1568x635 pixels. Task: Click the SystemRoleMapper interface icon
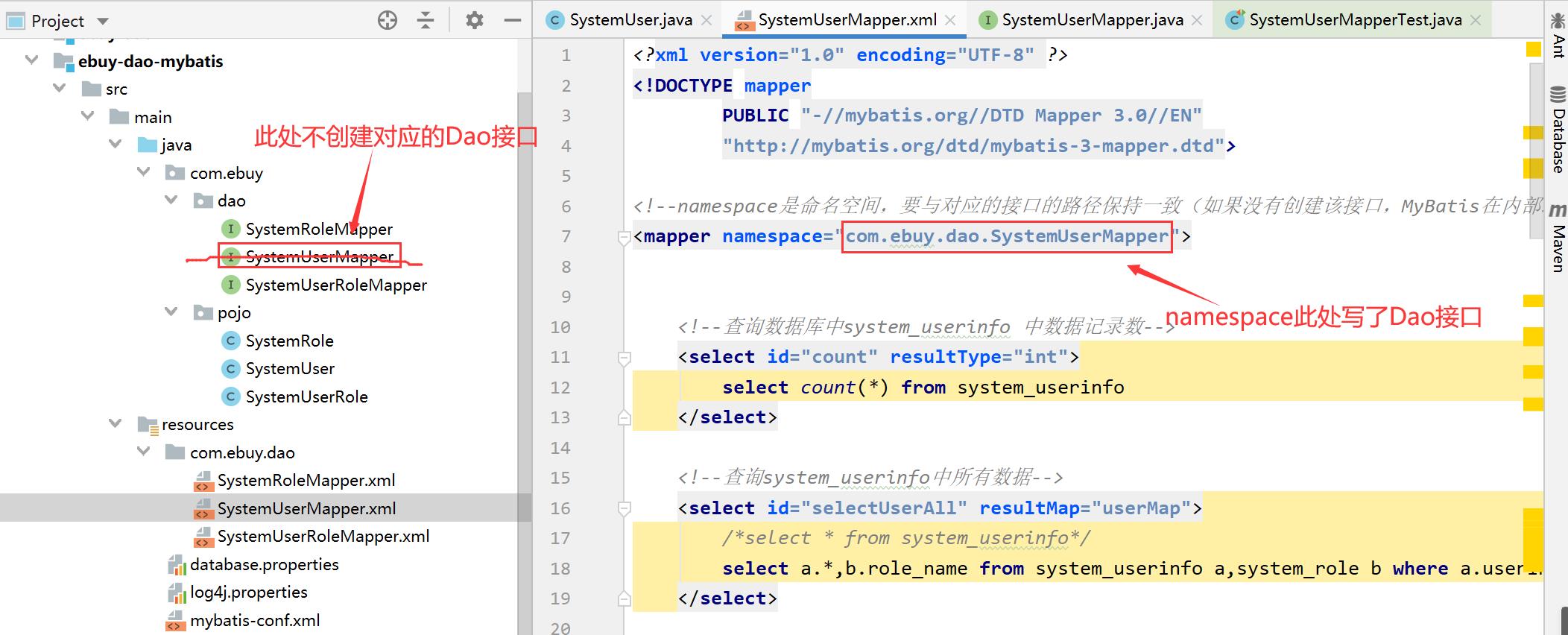click(x=230, y=229)
